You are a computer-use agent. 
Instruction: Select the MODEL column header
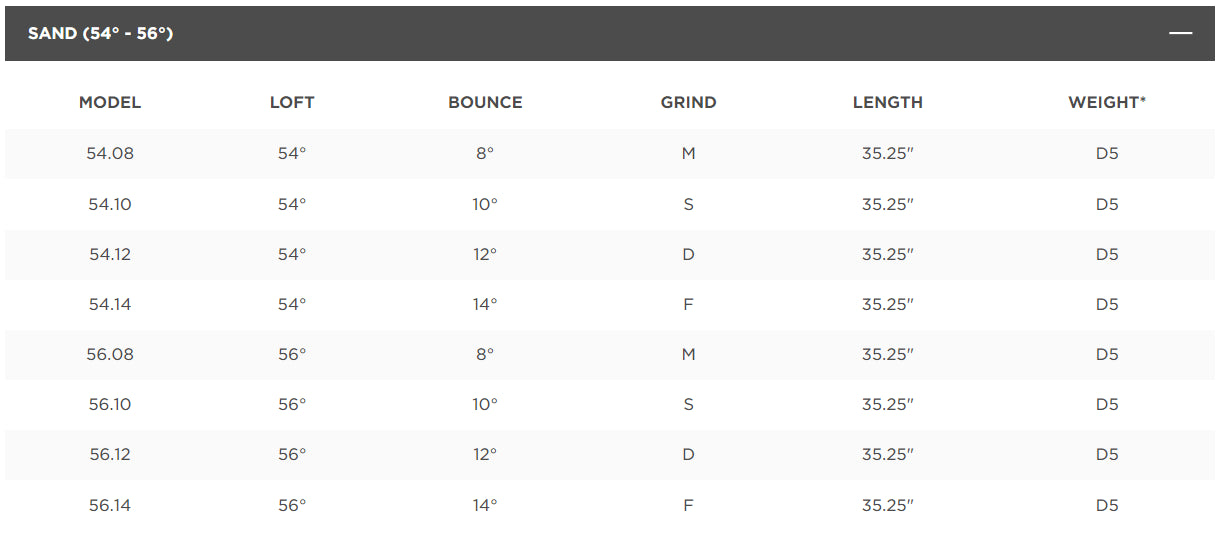[110, 102]
